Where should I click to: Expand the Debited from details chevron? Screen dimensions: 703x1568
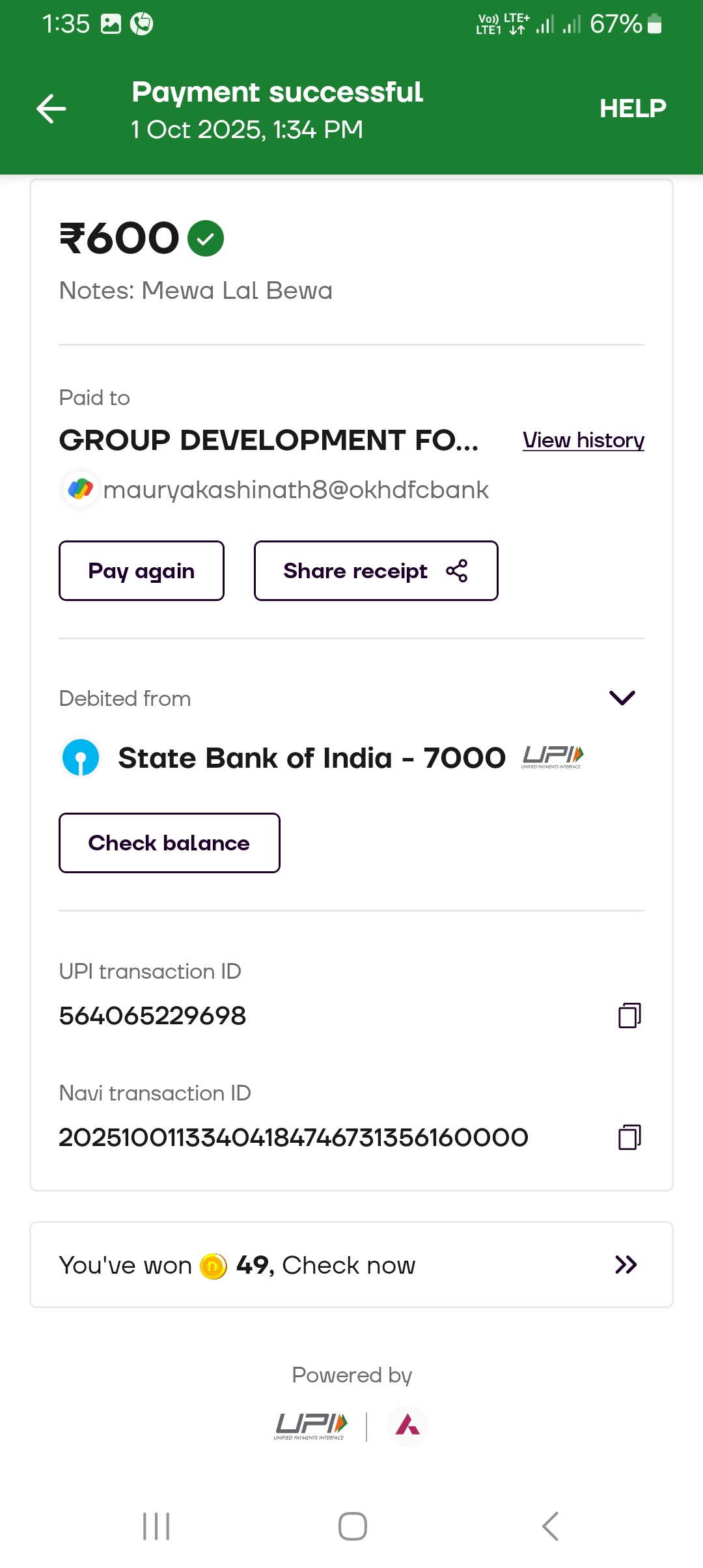[x=622, y=698]
